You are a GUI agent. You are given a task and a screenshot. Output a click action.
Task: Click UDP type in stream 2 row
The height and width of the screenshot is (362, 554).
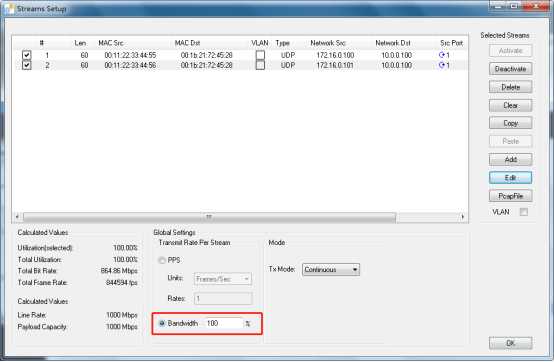[288, 65]
